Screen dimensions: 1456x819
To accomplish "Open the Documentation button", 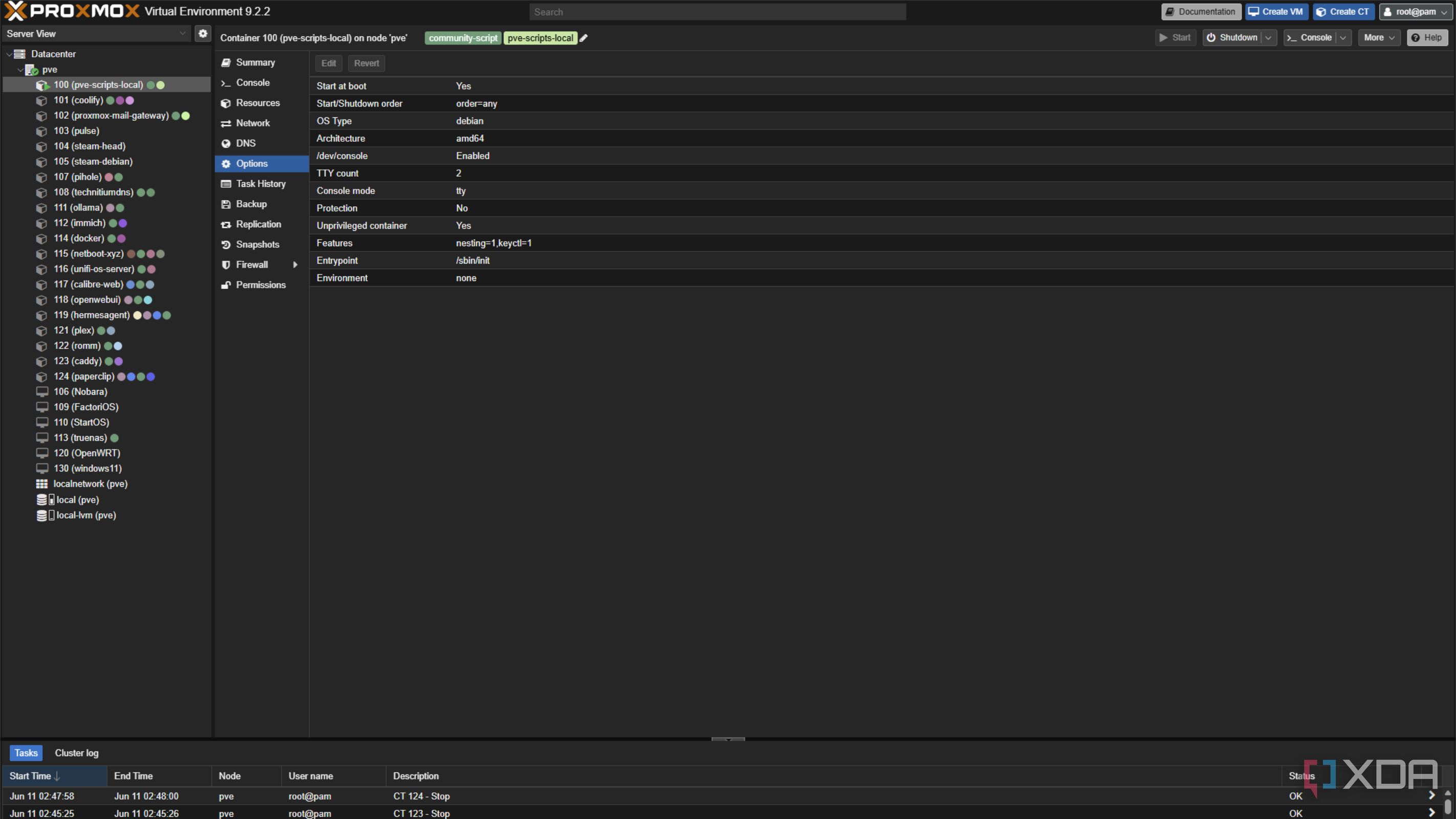I will click(x=1201, y=12).
